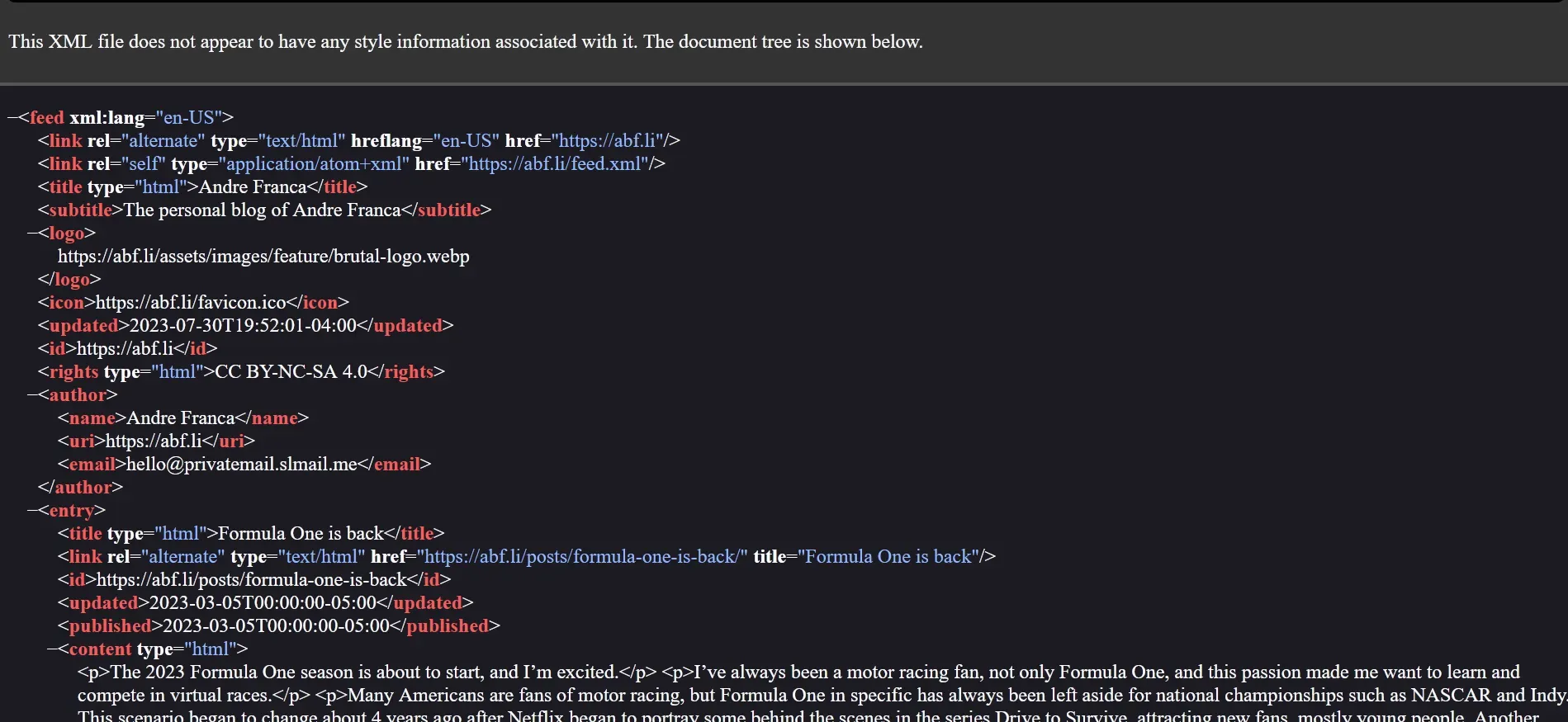This screenshot has height=722, width=1568.
Task: Click the CC BY-NC-SA 4.0 rights text
Action: (x=291, y=372)
